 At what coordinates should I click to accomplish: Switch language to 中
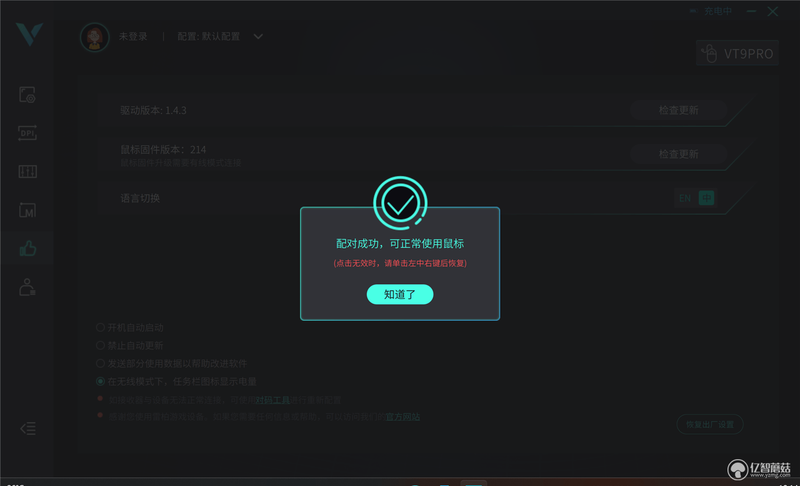coord(706,198)
